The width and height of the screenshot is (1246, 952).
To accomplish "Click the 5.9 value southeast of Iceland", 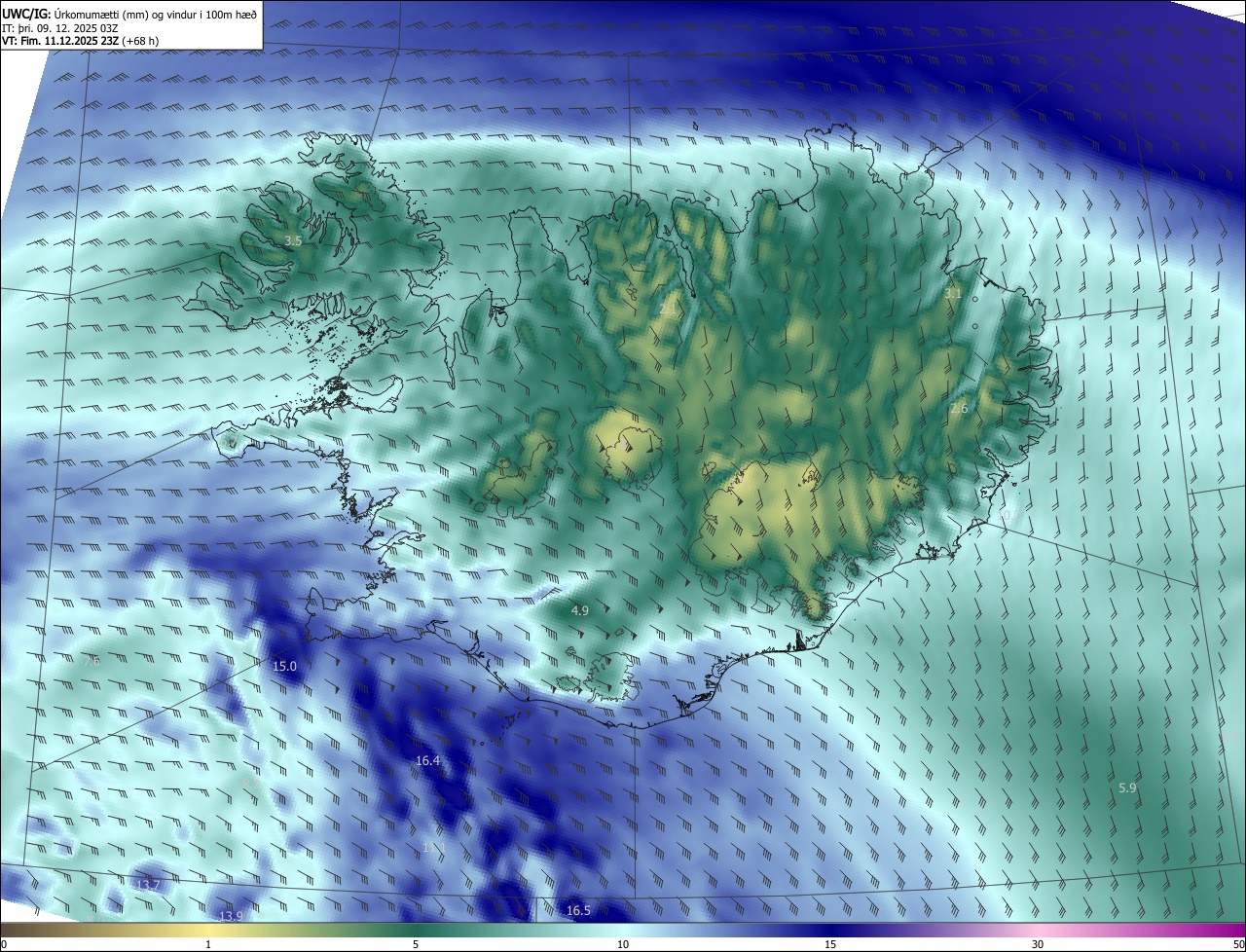I will (1127, 787).
